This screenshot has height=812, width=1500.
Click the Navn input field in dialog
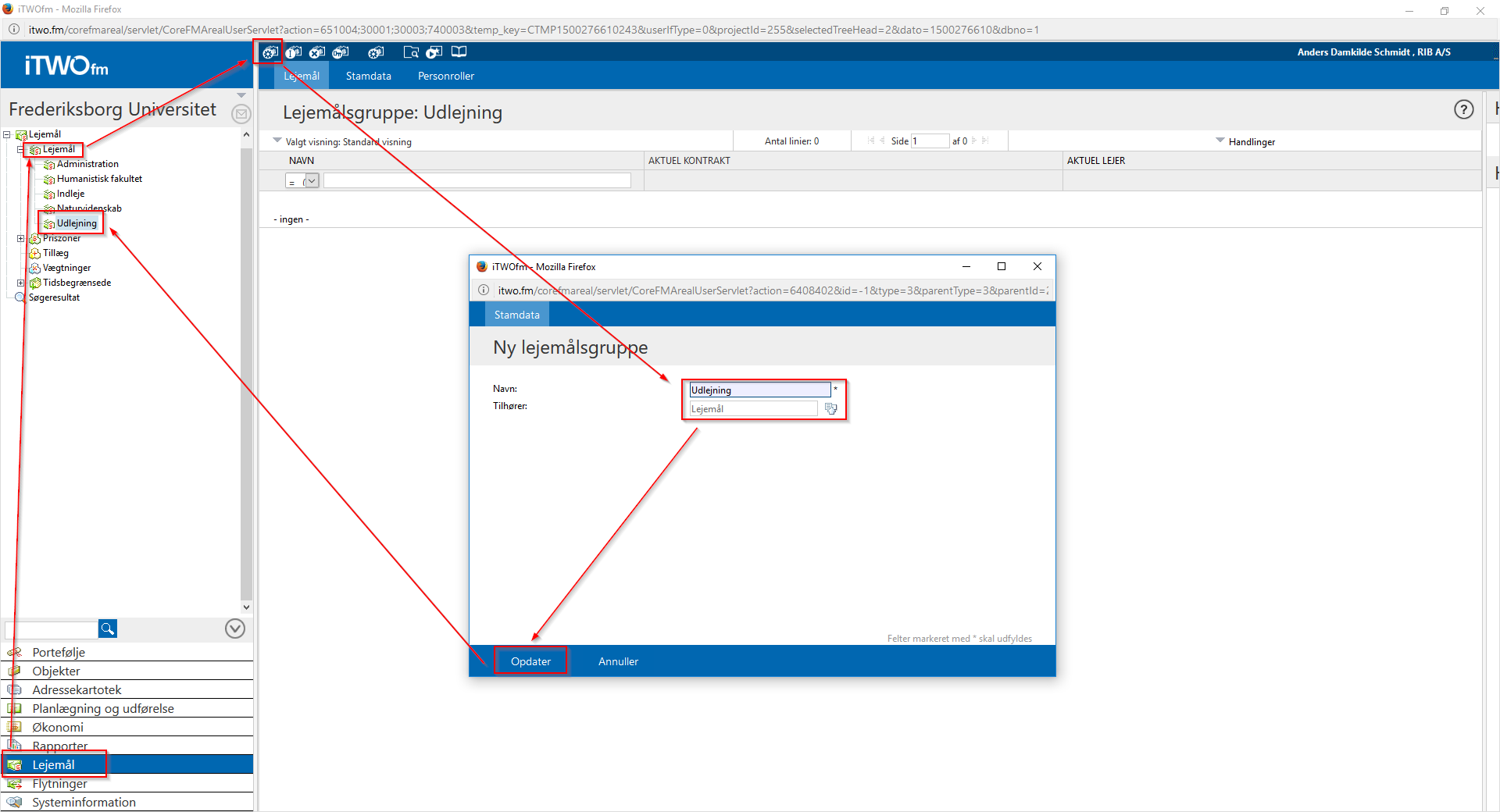pyautogui.click(x=759, y=390)
